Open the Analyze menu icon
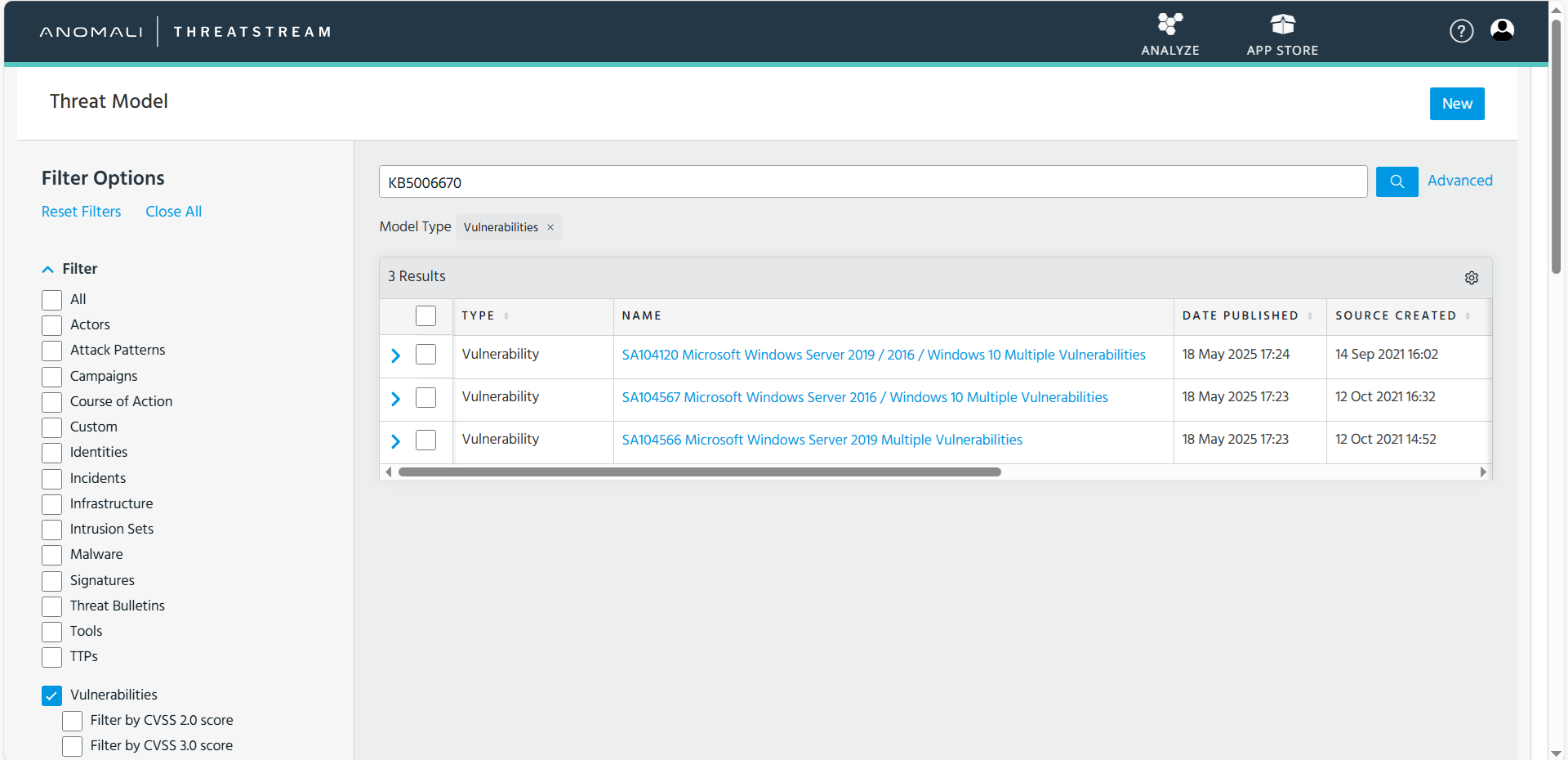 click(1169, 25)
